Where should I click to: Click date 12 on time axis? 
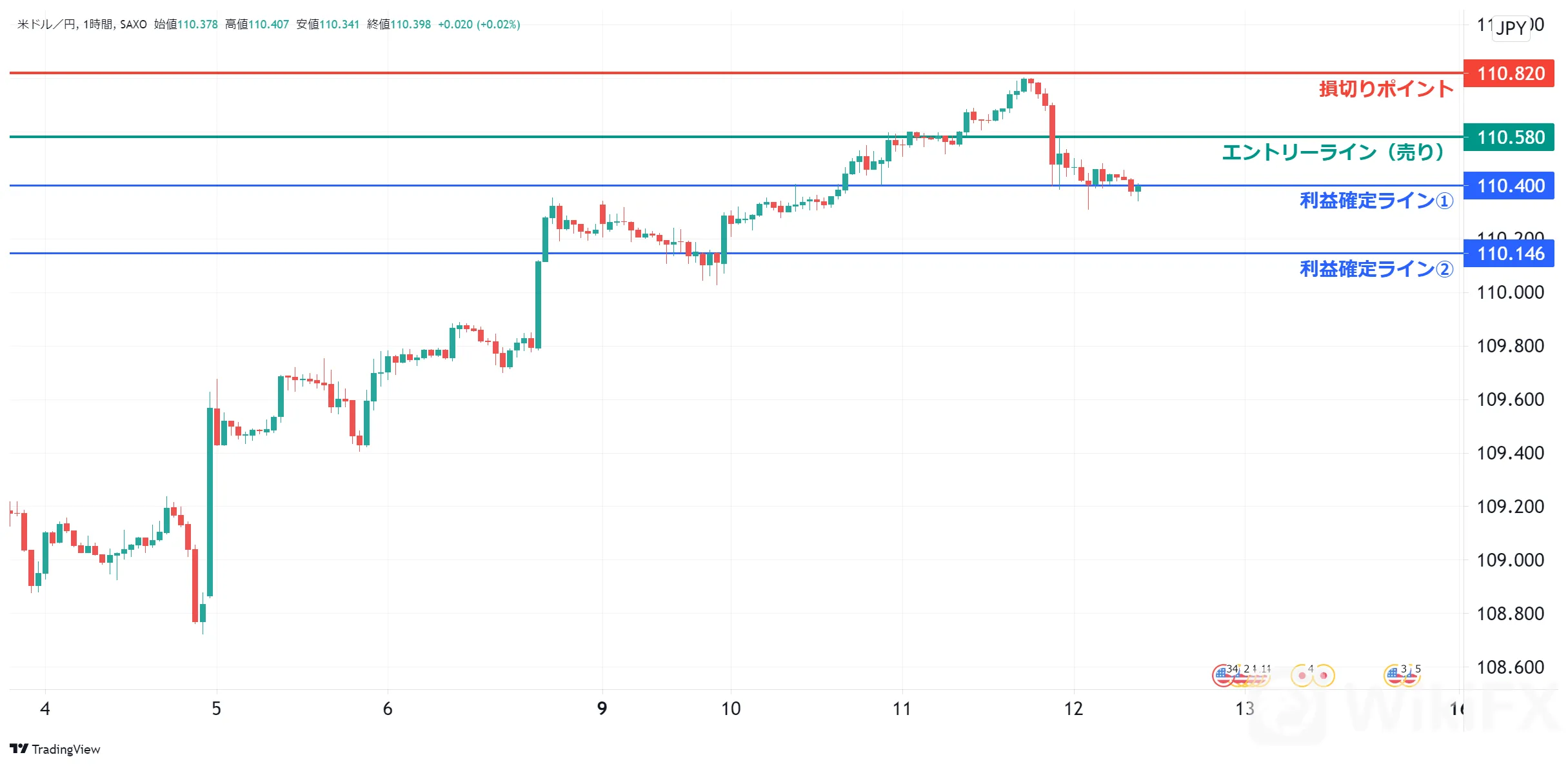point(1073,709)
